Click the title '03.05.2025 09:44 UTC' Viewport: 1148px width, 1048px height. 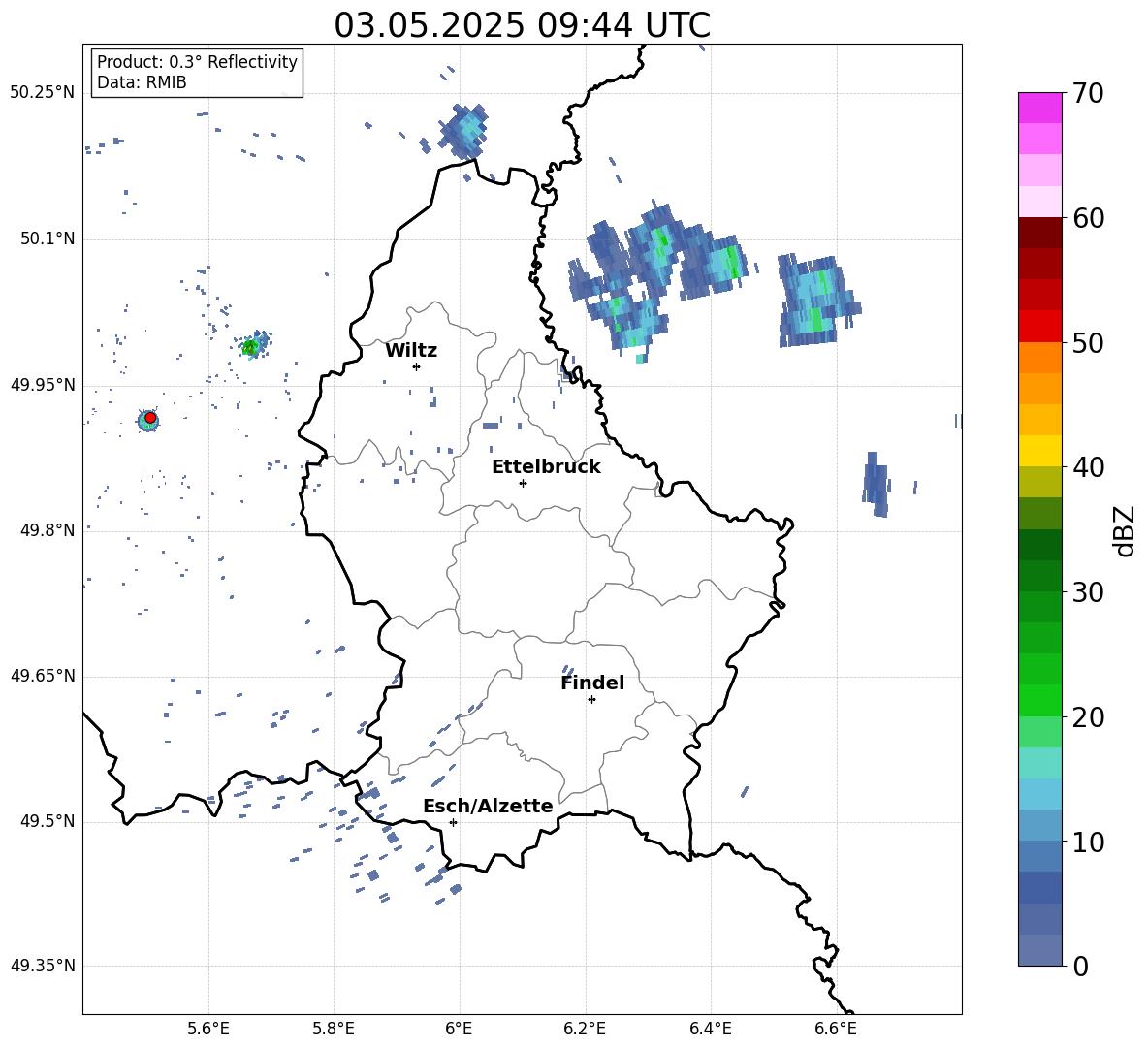pos(522,25)
